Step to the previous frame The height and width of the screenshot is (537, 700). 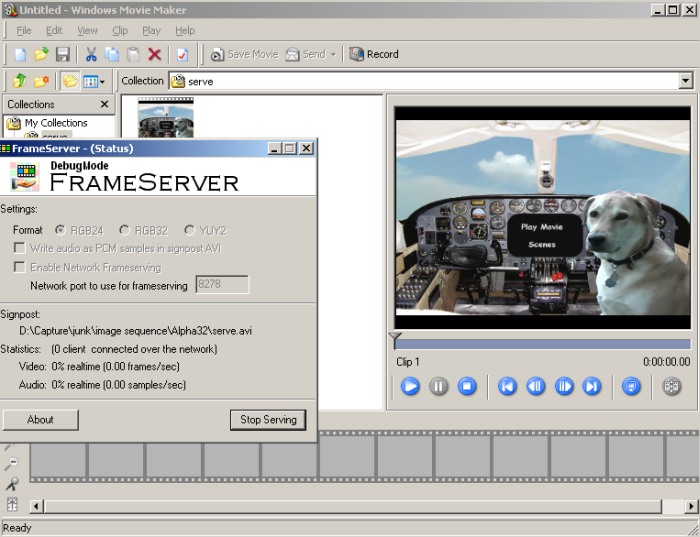click(x=536, y=387)
